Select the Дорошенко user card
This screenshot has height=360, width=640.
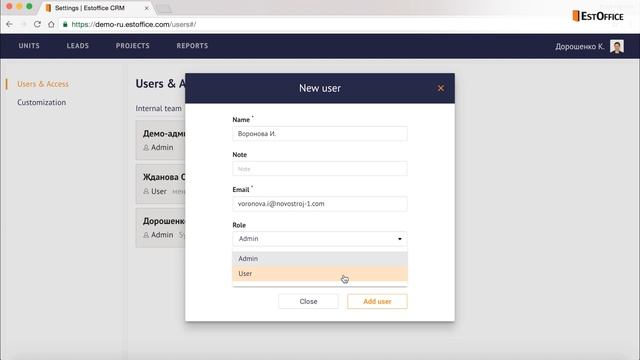coord(160,228)
